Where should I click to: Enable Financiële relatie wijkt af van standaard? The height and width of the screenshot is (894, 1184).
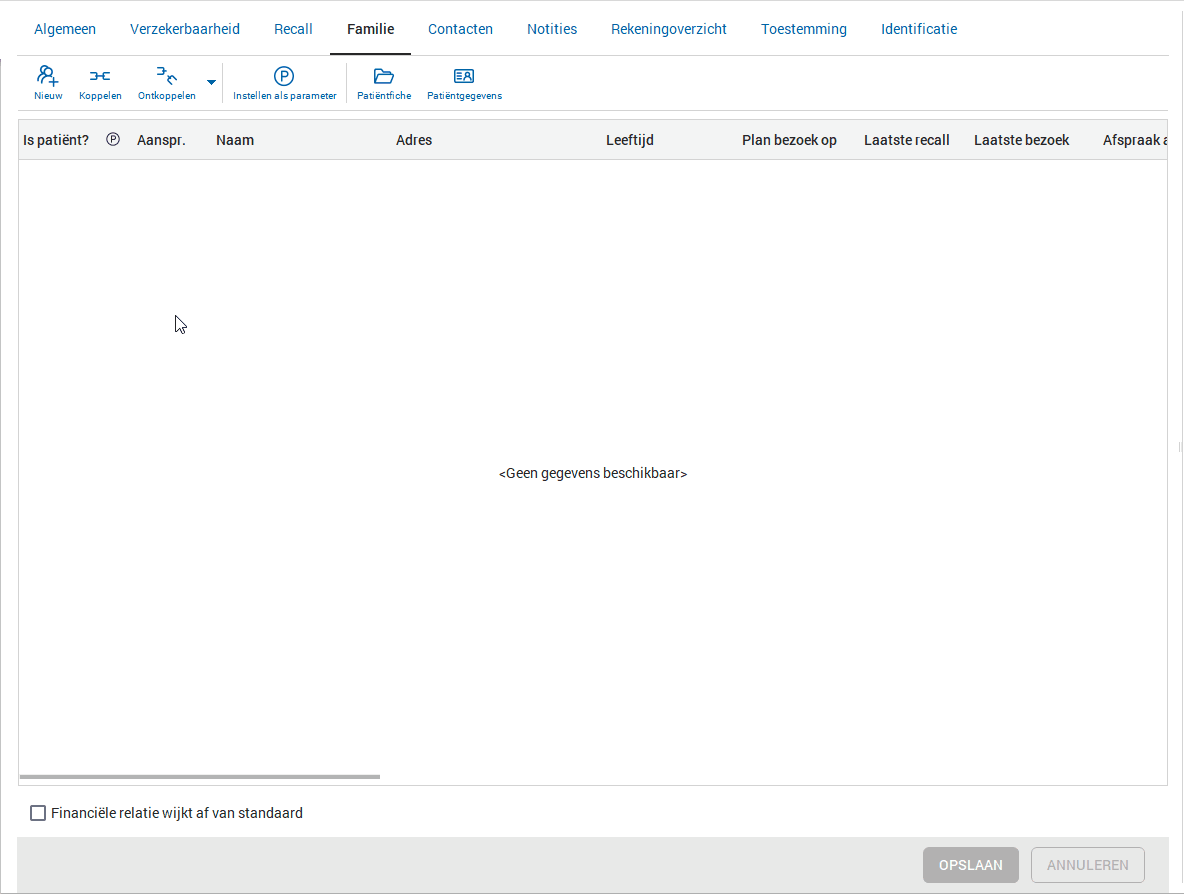click(x=38, y=813)
